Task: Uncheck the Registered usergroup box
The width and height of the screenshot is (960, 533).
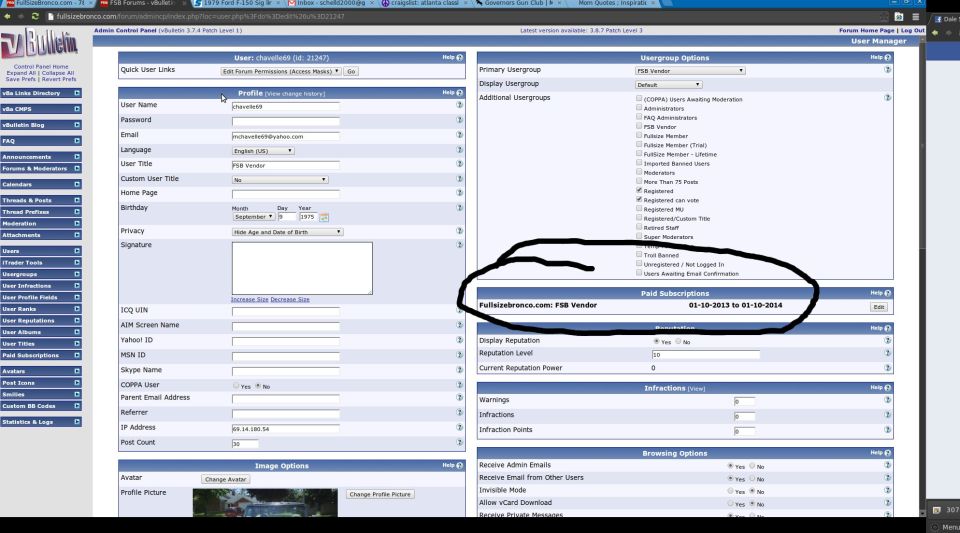Action: click(x=639, y=190)
